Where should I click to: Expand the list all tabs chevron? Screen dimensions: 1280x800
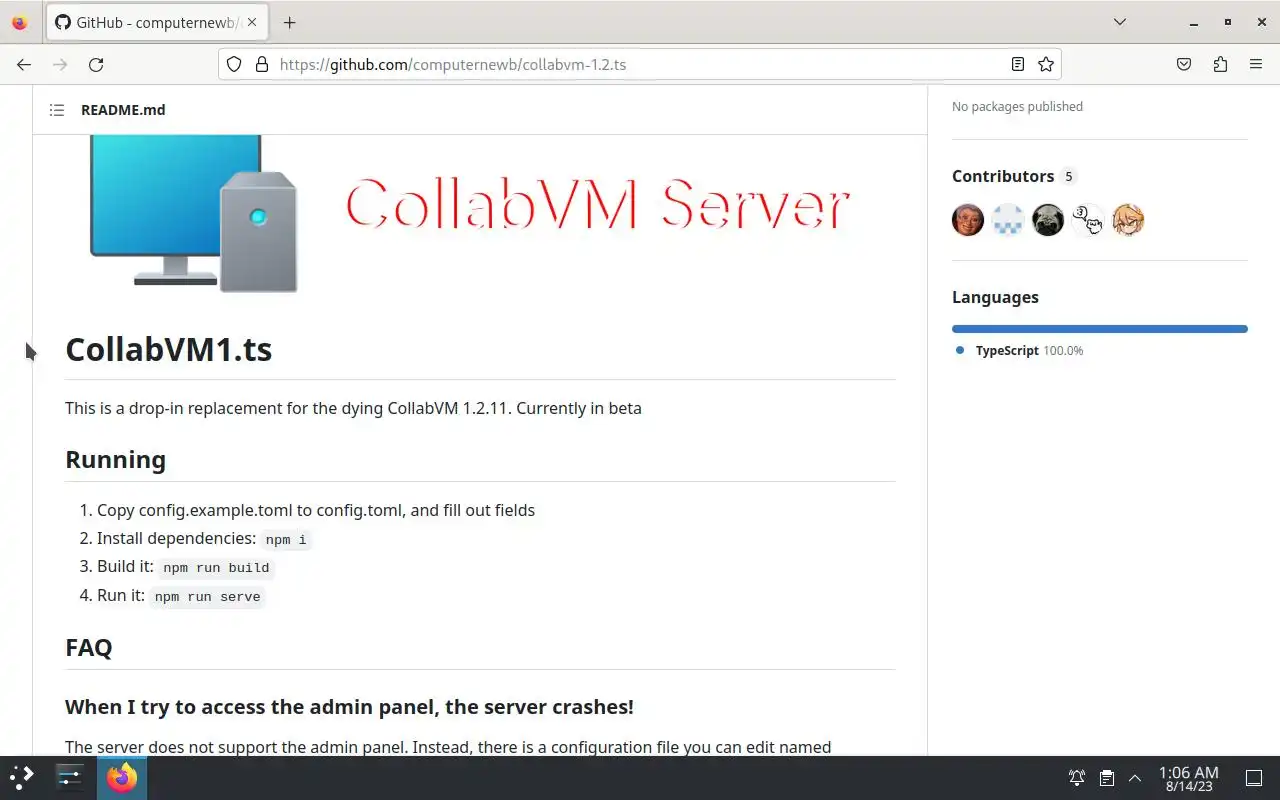(x=1120, y=22)
